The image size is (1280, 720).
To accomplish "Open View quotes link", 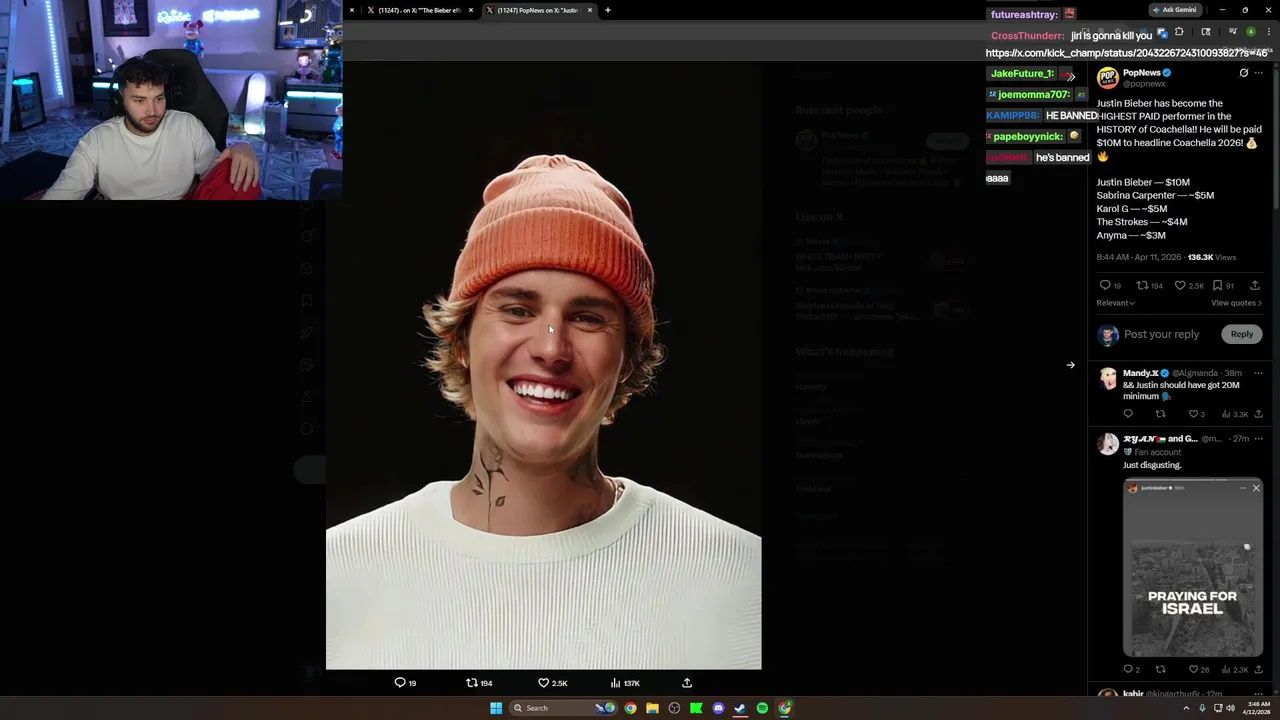I will (x=1236, y=303).
